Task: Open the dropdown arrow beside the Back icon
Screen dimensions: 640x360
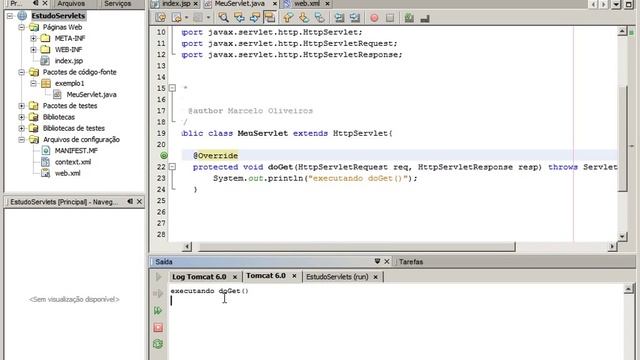Action: tap(186, 18)
